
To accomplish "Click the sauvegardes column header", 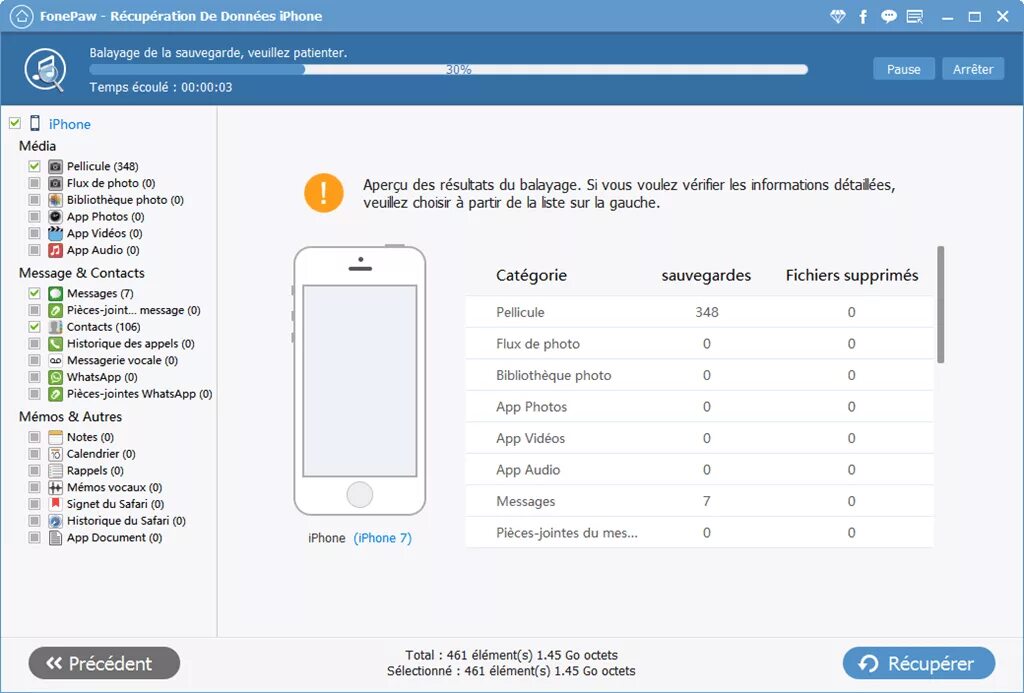I will coord(706,276).
